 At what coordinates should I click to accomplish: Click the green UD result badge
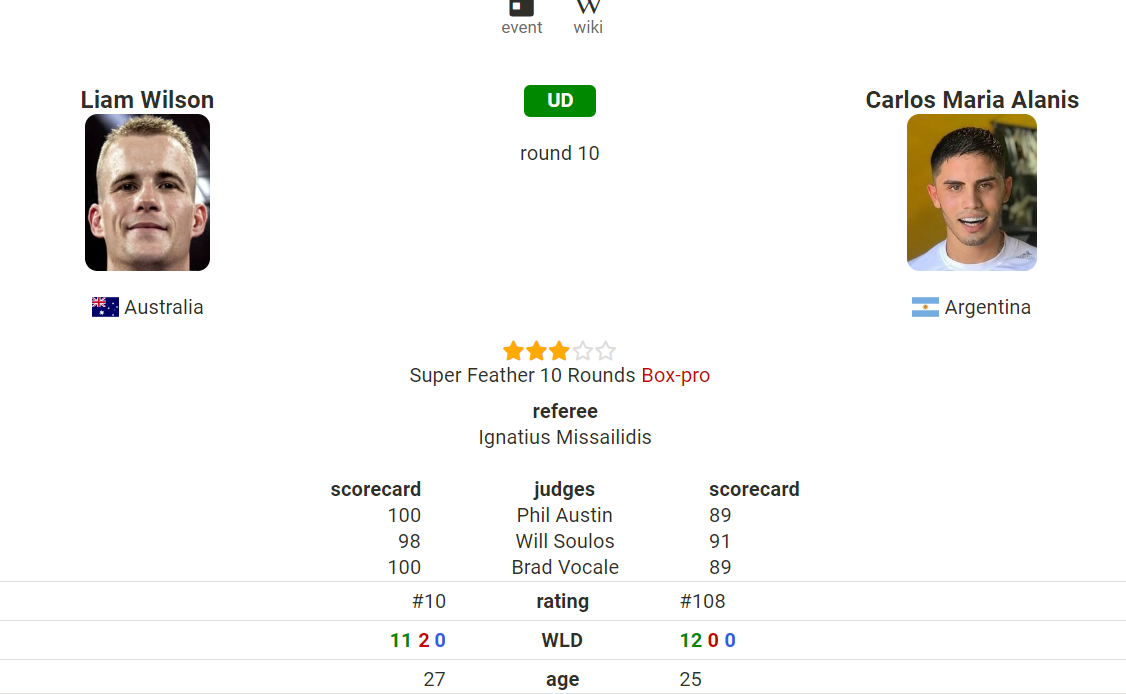click(559, 101)
